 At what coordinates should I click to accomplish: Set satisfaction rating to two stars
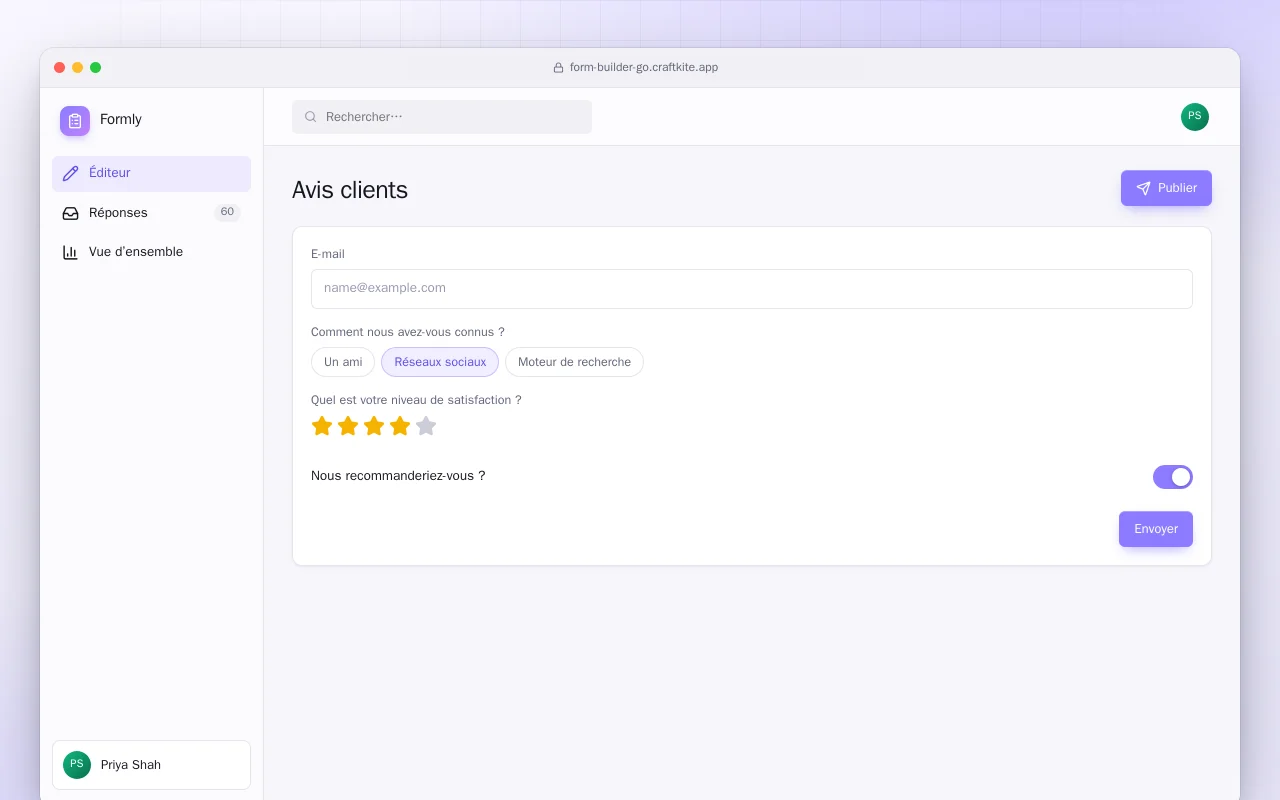(x=348, y=426)
